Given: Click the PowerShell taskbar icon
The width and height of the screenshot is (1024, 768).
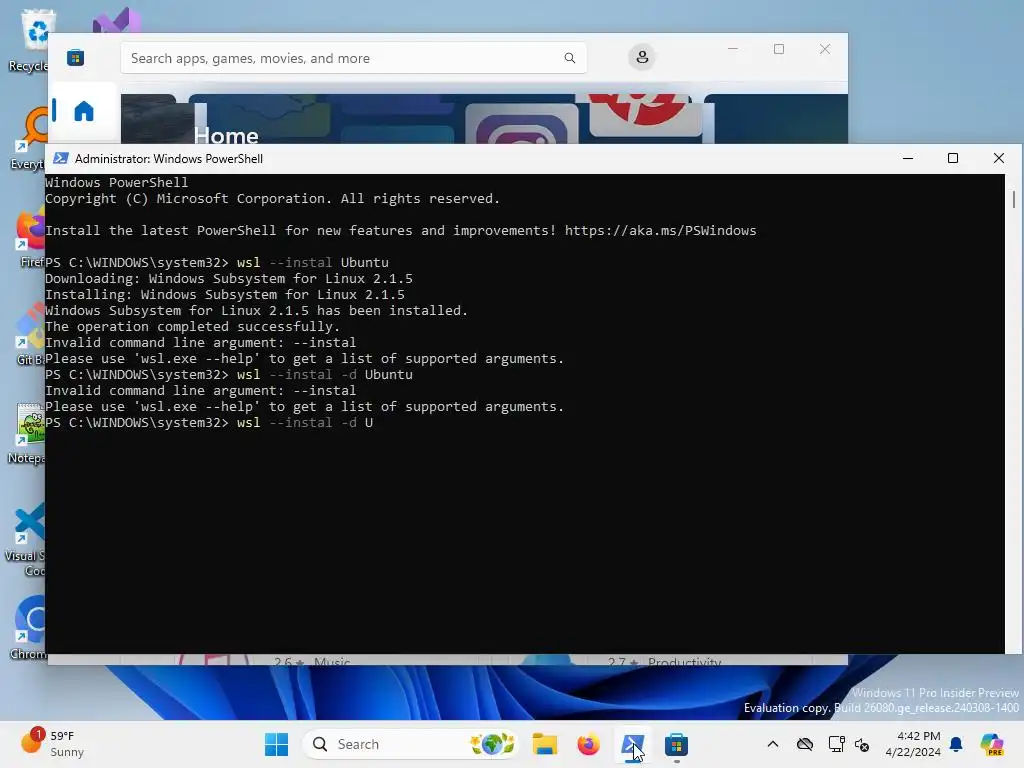Looking at the screenshot, I should (x=632, y=744).
